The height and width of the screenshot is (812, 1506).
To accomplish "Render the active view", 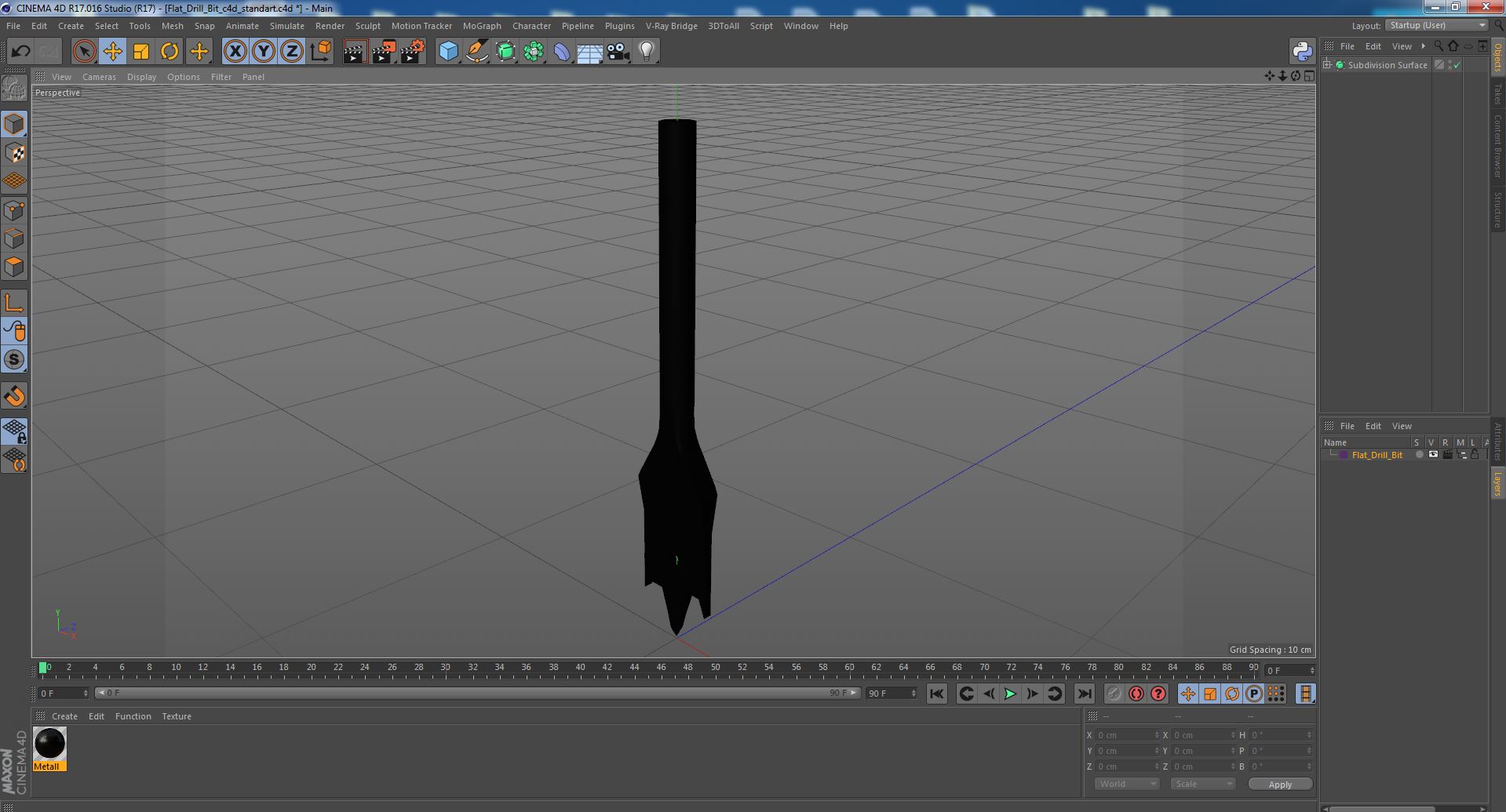I will coord(355,52).
